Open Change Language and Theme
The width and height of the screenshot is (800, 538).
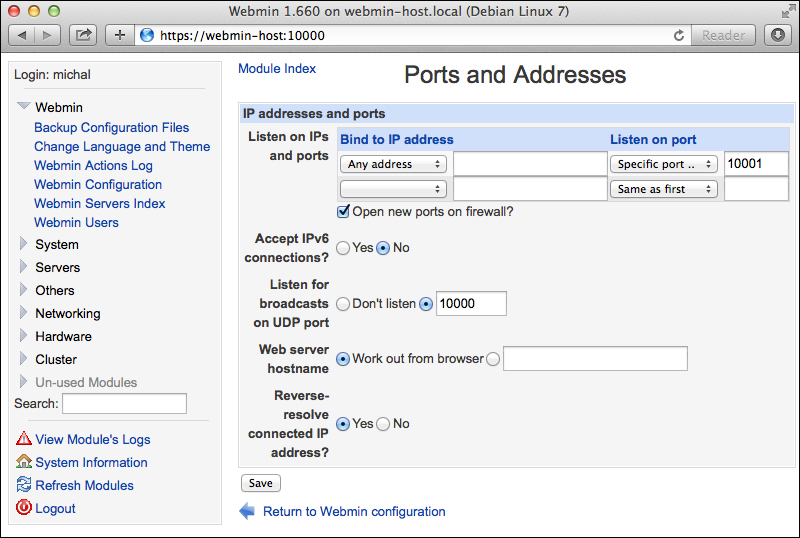coord(122,146)
